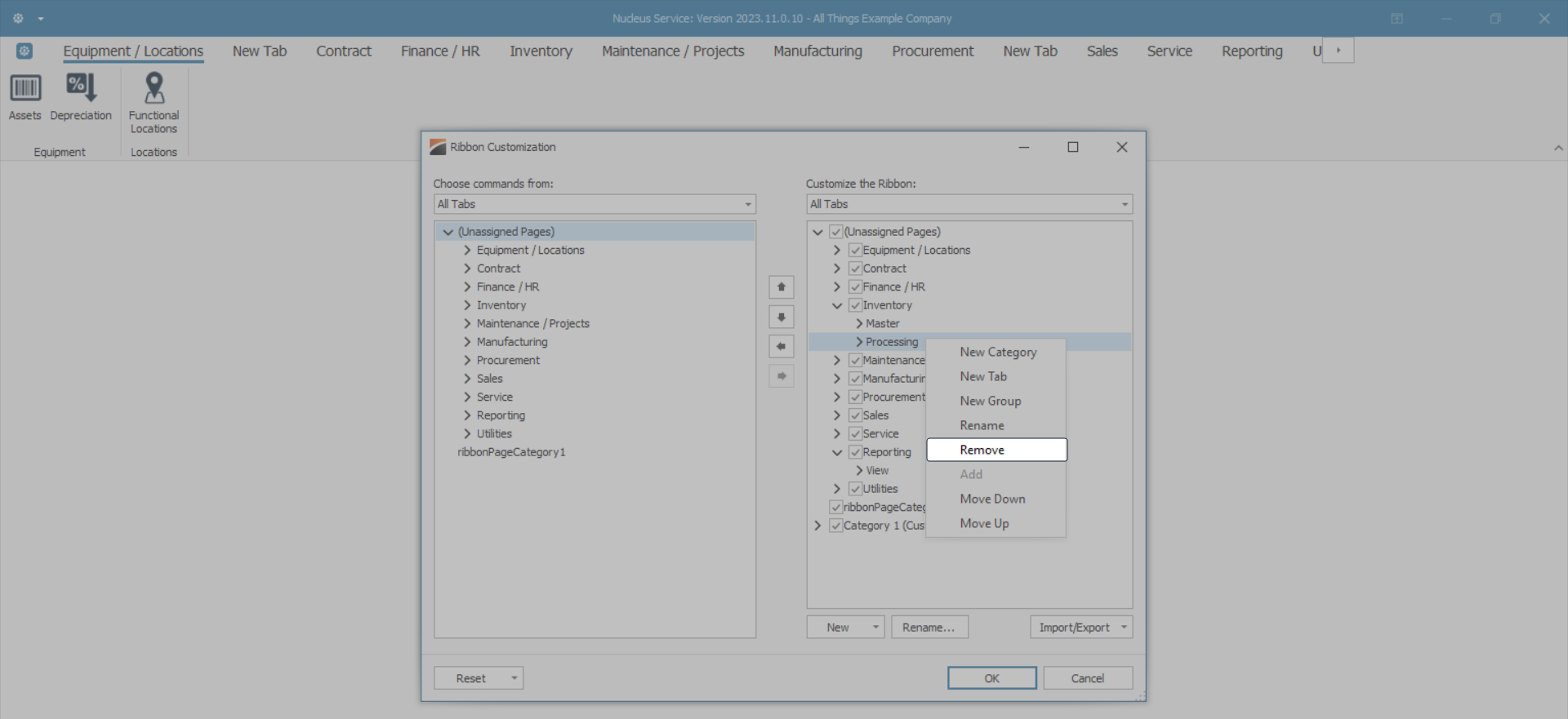Click the Rename... button

pos(929,627)
